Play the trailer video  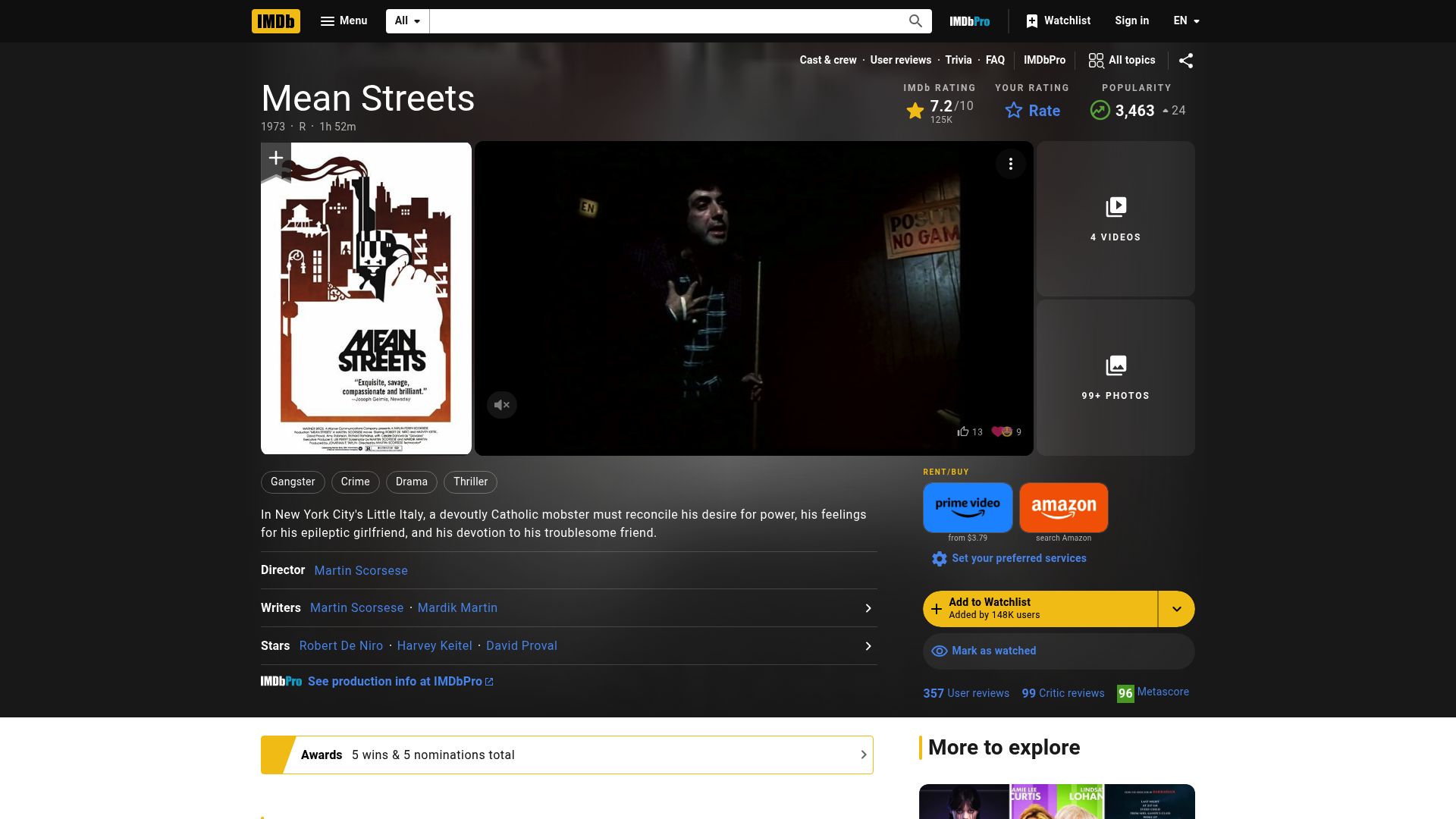(754, 298)
